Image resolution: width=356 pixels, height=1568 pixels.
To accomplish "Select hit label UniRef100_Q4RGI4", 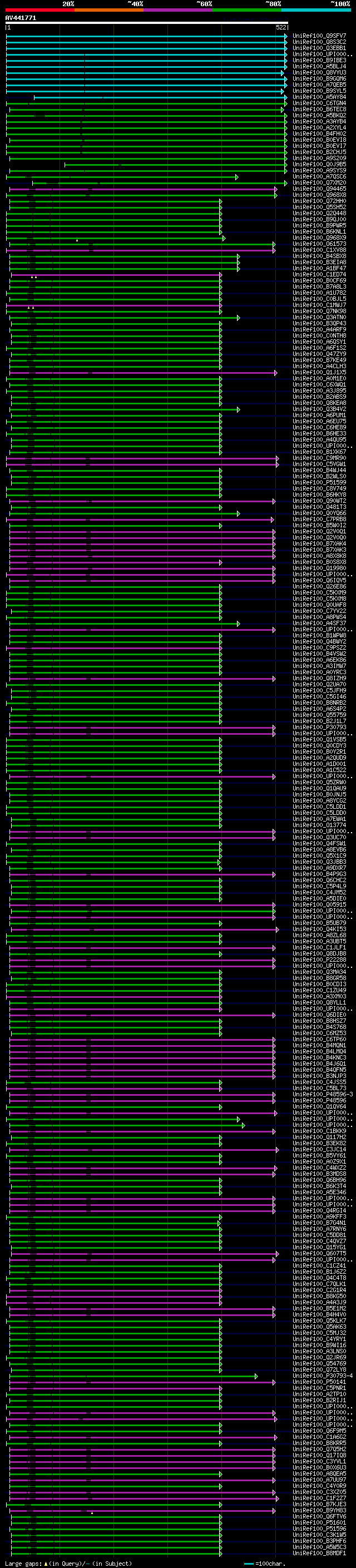I will tap(319, 1211).
